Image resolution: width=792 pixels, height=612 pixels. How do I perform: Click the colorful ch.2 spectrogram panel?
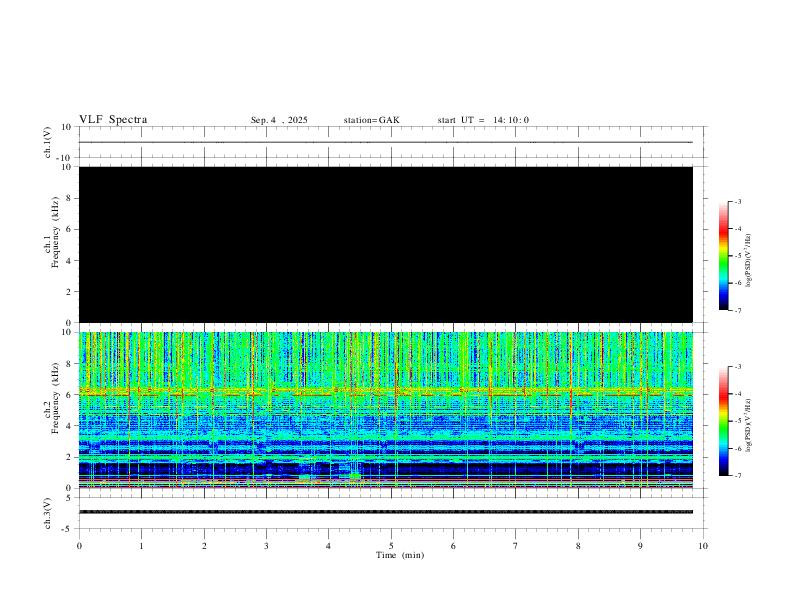click(386, 410)
